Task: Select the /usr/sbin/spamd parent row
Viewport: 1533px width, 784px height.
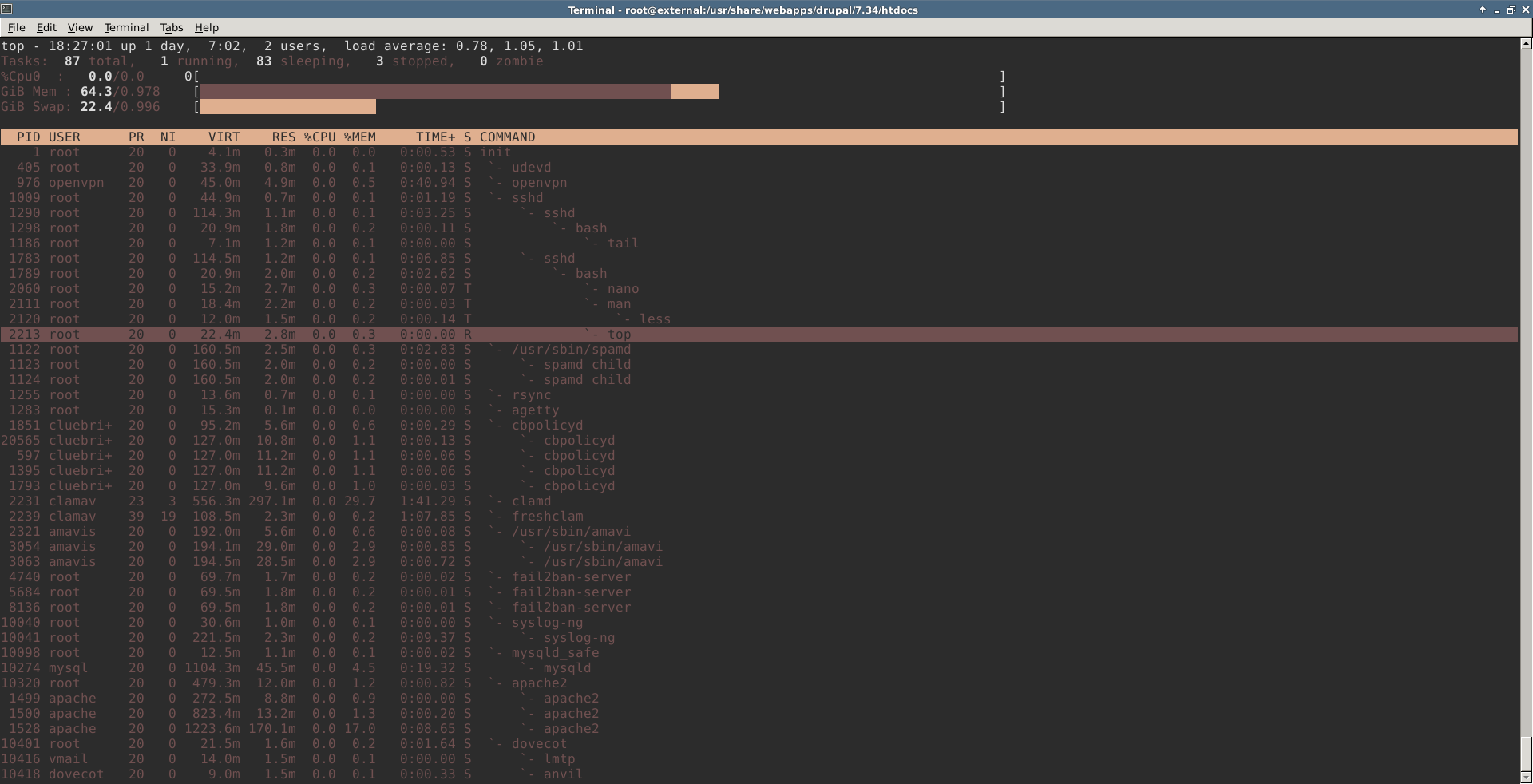Action: [759, 350]
